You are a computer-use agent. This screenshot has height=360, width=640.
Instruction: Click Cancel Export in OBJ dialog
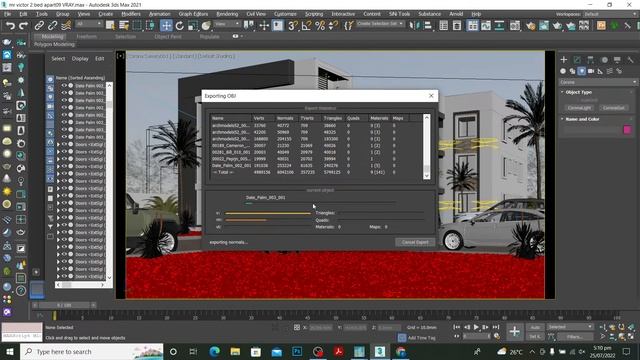click(x=415, y=242)
